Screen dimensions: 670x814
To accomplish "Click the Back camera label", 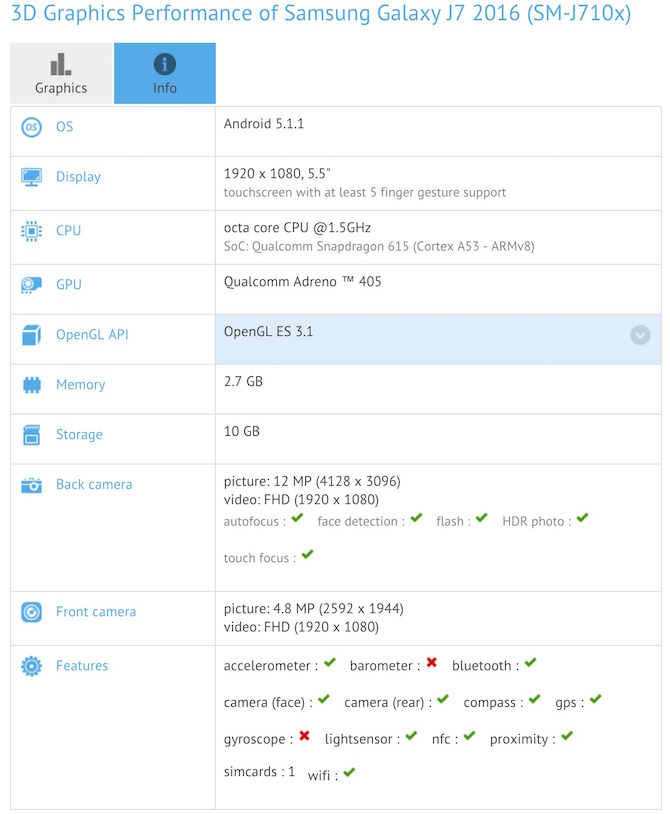I will [94, 485].
